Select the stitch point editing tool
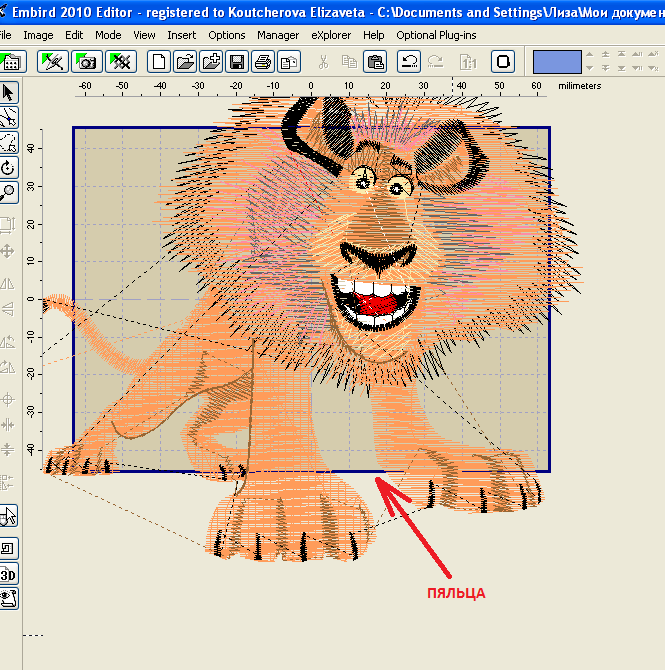665x670 pixels. point(8,118)
